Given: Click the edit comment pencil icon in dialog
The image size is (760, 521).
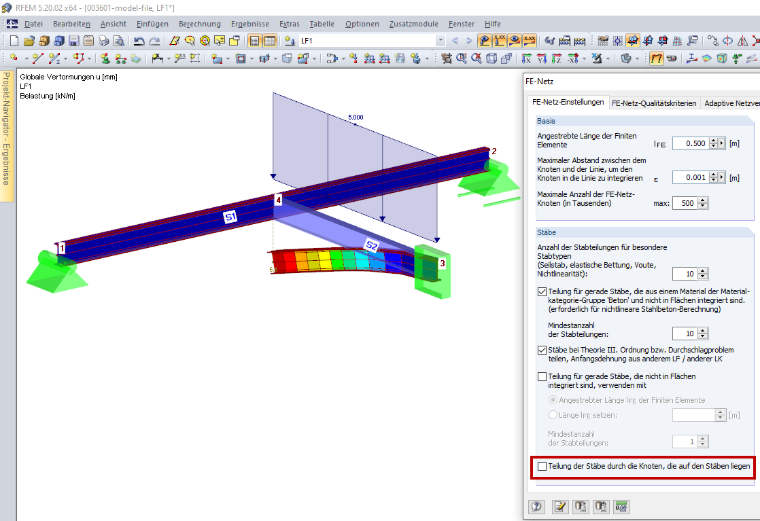Looking at the screenshot, I should pos(559,507).
